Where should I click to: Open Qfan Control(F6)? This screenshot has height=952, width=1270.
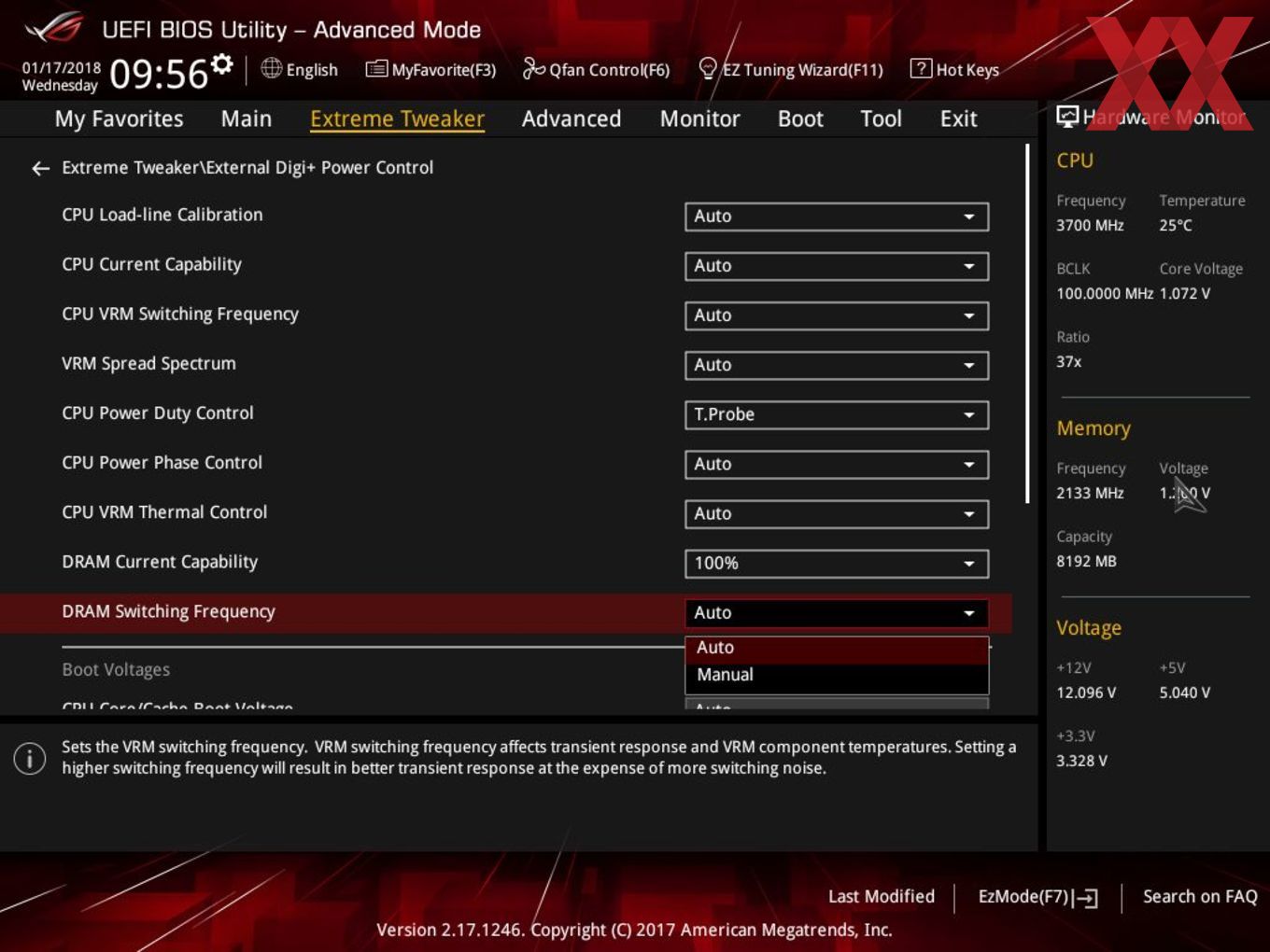pos(596,69)
